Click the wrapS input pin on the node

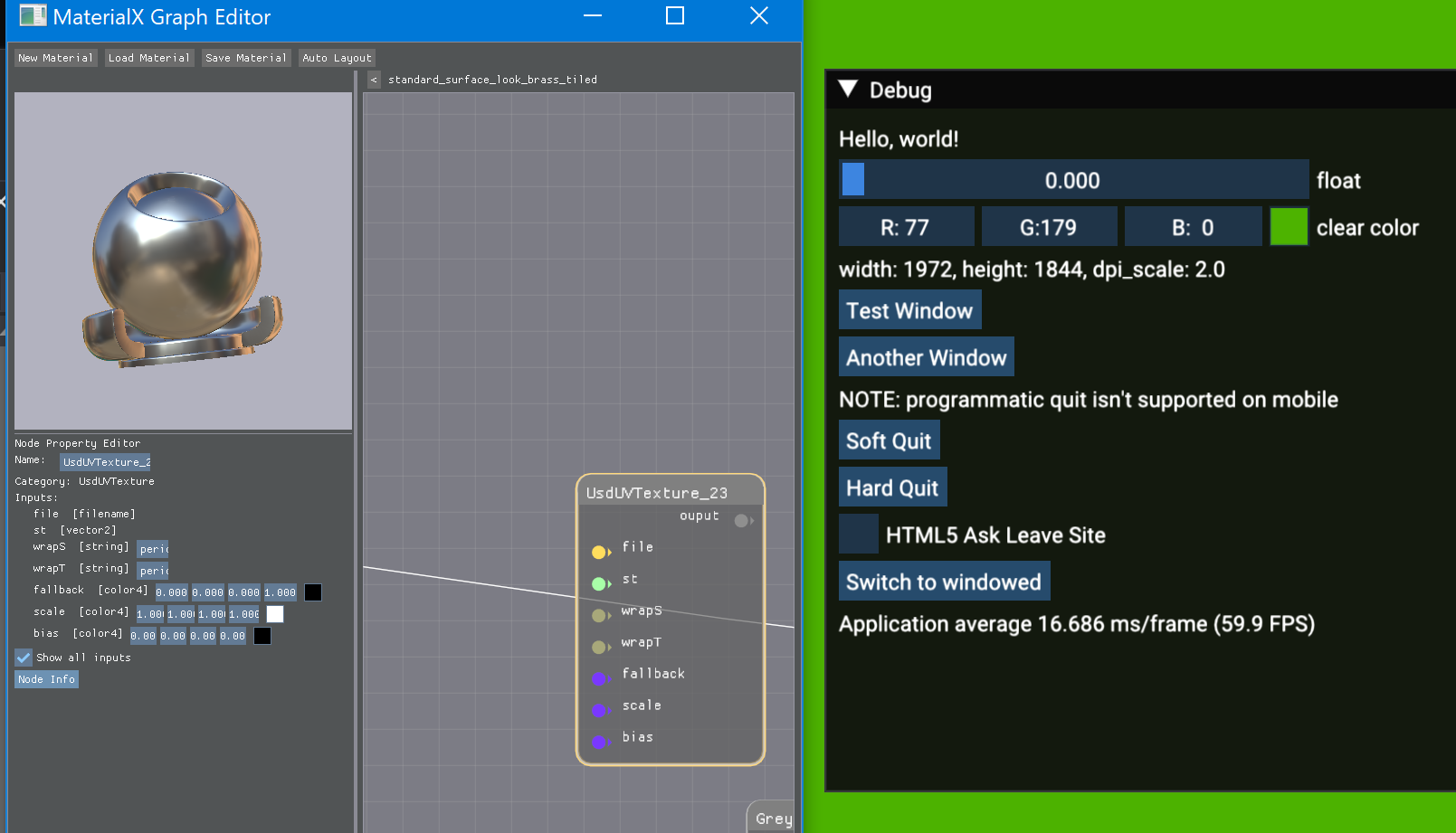coord(601,615)
